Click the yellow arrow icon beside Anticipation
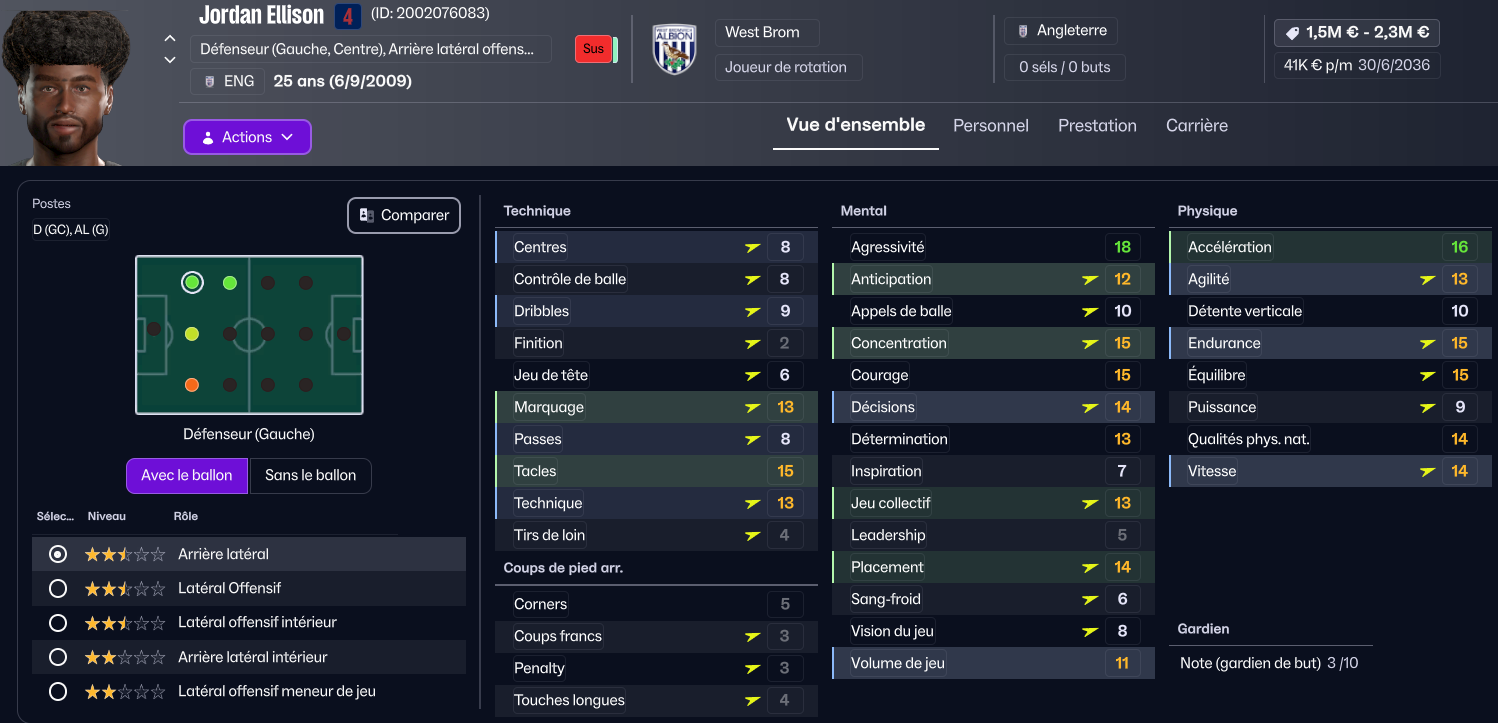 [1090, 279]
